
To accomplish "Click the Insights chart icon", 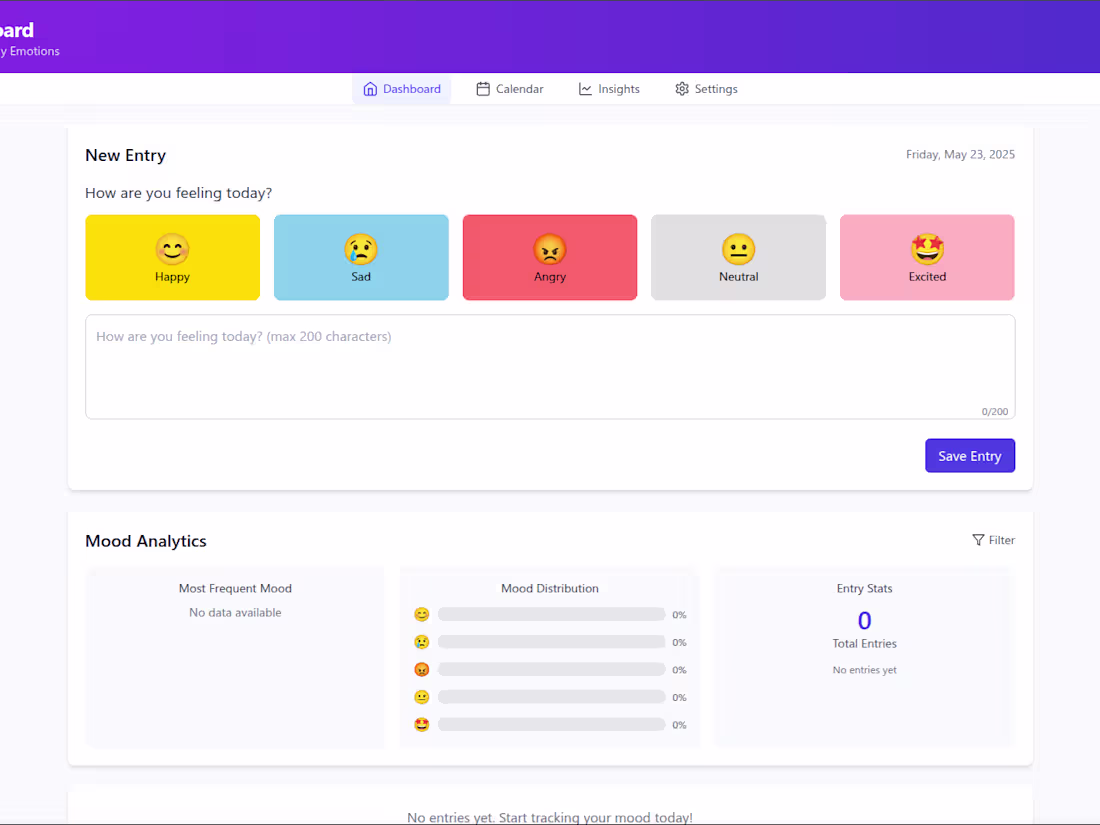I will point(585,89).
